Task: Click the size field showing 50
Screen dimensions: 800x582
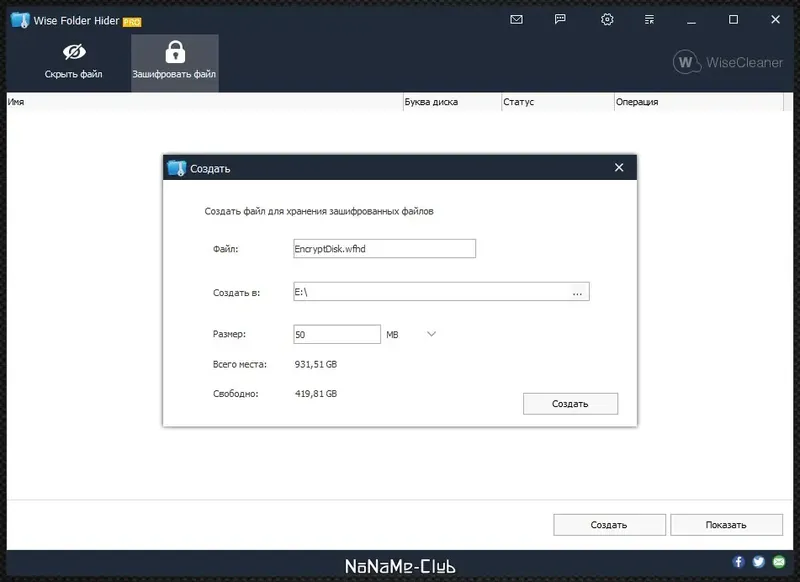Action: click(x=337, y=333)
